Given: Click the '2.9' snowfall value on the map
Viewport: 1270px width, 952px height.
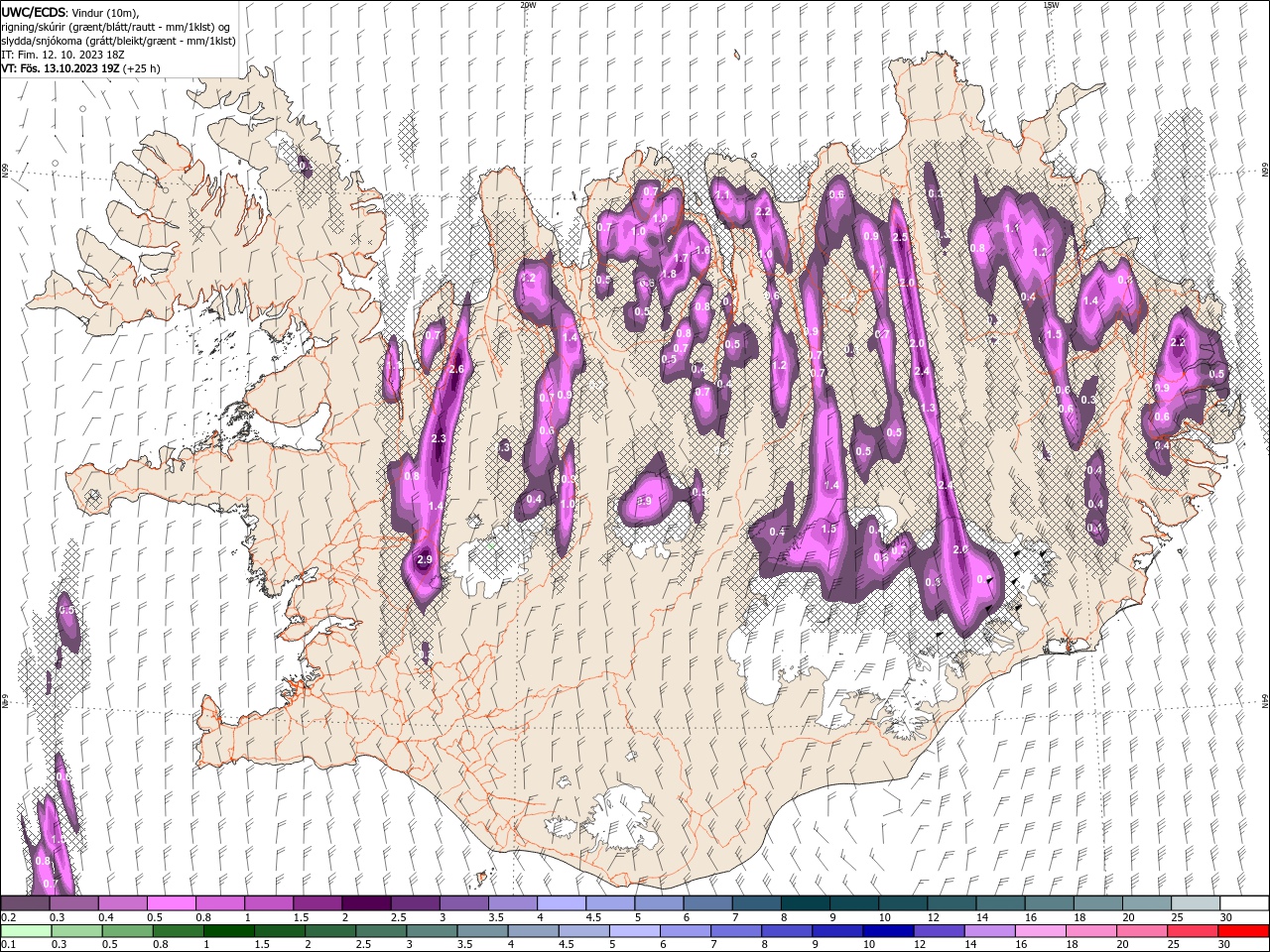Looking at the screenshot, I should pyautogui.click(x=425, y=560).
